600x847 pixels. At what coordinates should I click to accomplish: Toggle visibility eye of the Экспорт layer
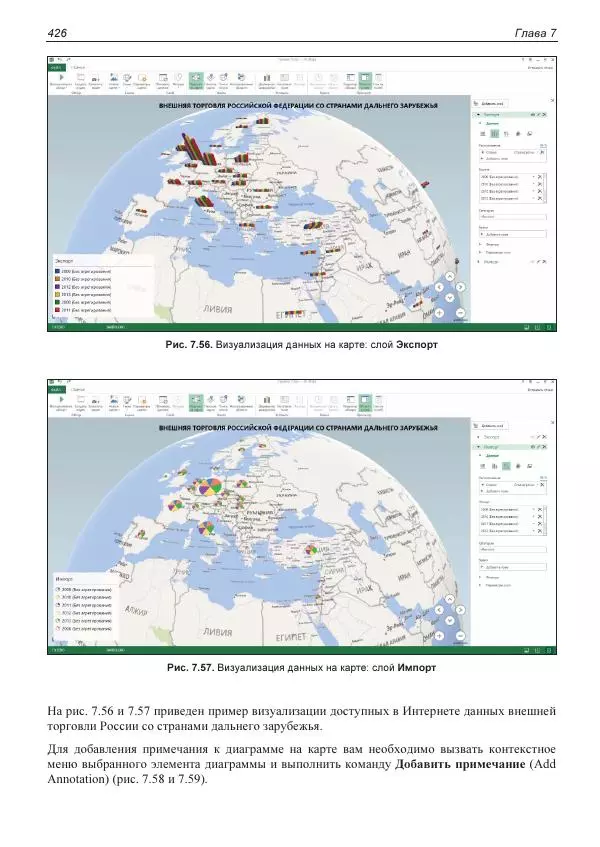click(531, 114)
